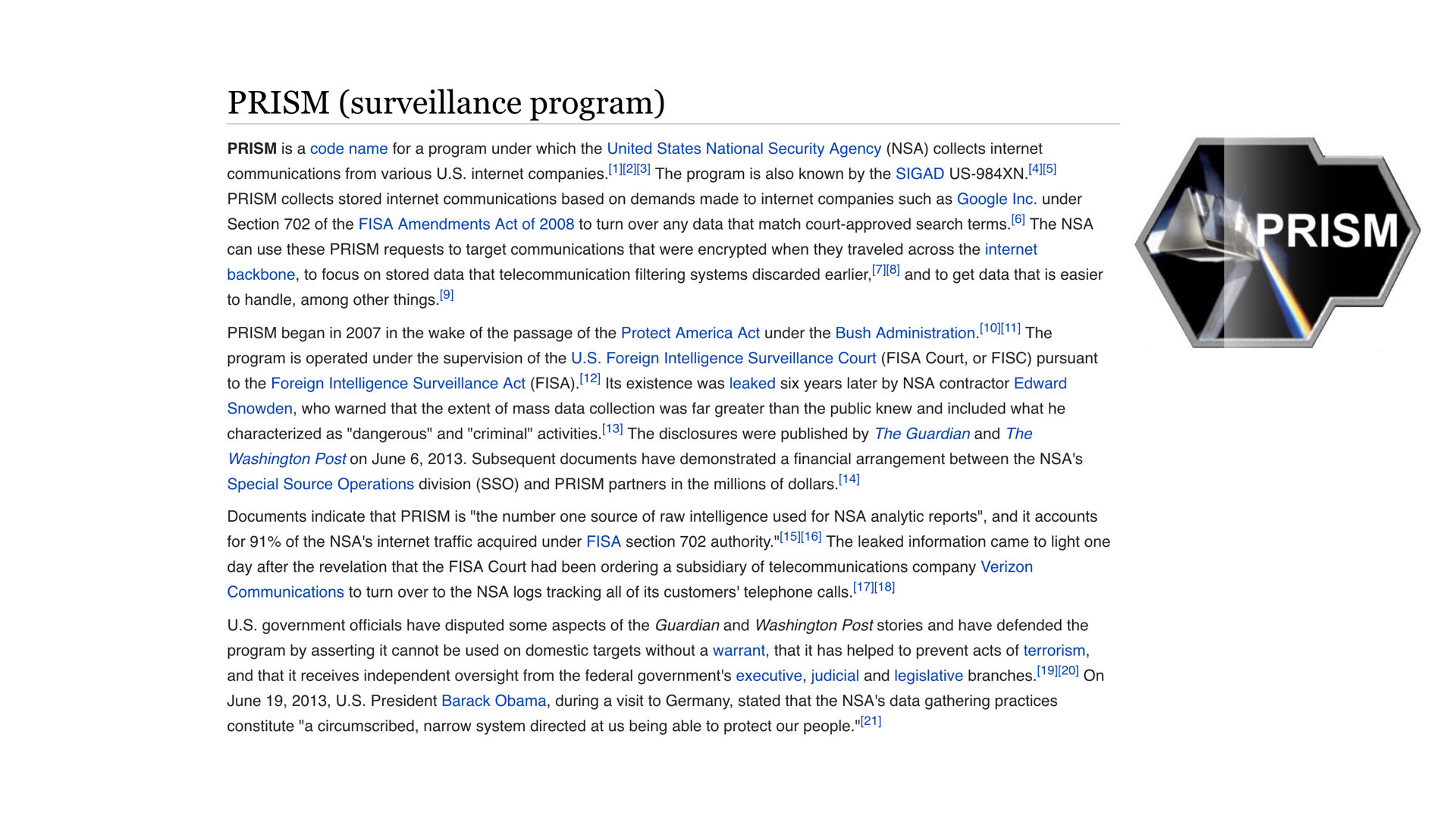Screen dimensions: 1456x819
Task: Click citation [3] after internet companies
Action: pos(644,169)
